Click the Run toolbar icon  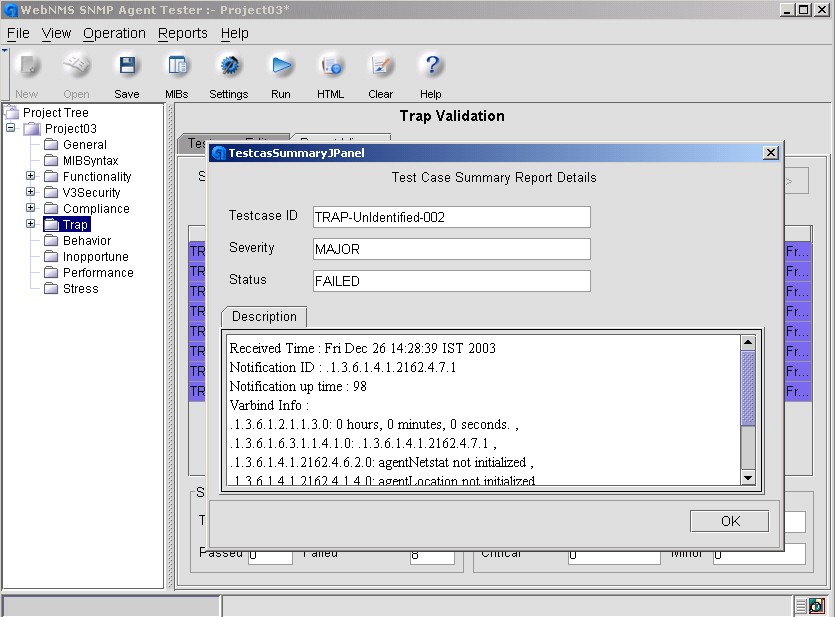[281, 67]
